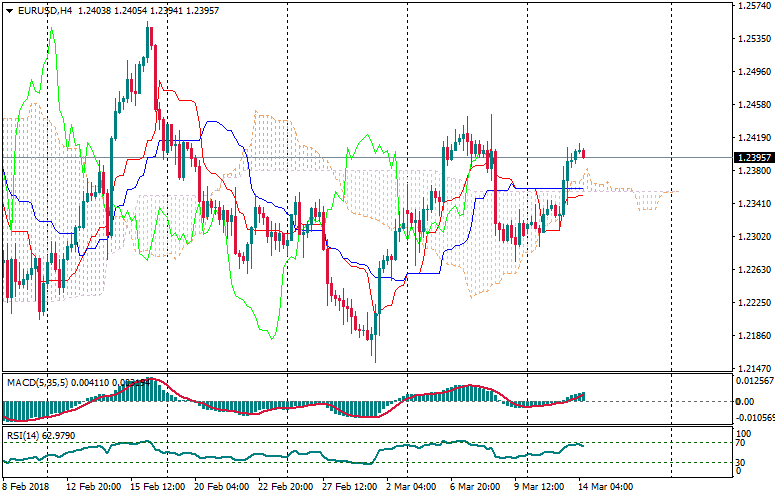The width and height of the screenshot is (775, 498).
Task: Click the 15 Feb 12:00 time label
Action: coord(153,487)
